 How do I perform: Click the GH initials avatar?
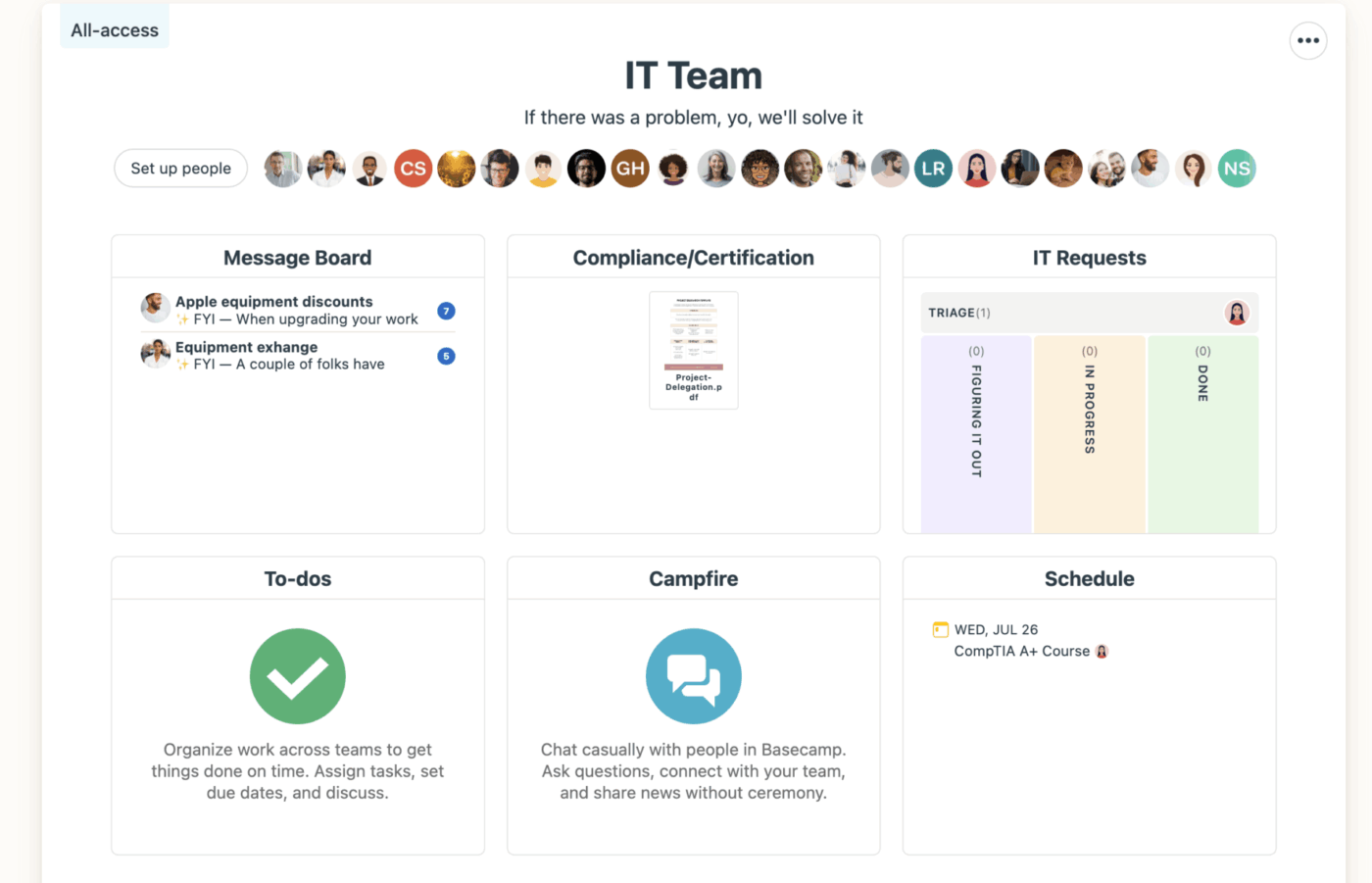tap(630, 169)
